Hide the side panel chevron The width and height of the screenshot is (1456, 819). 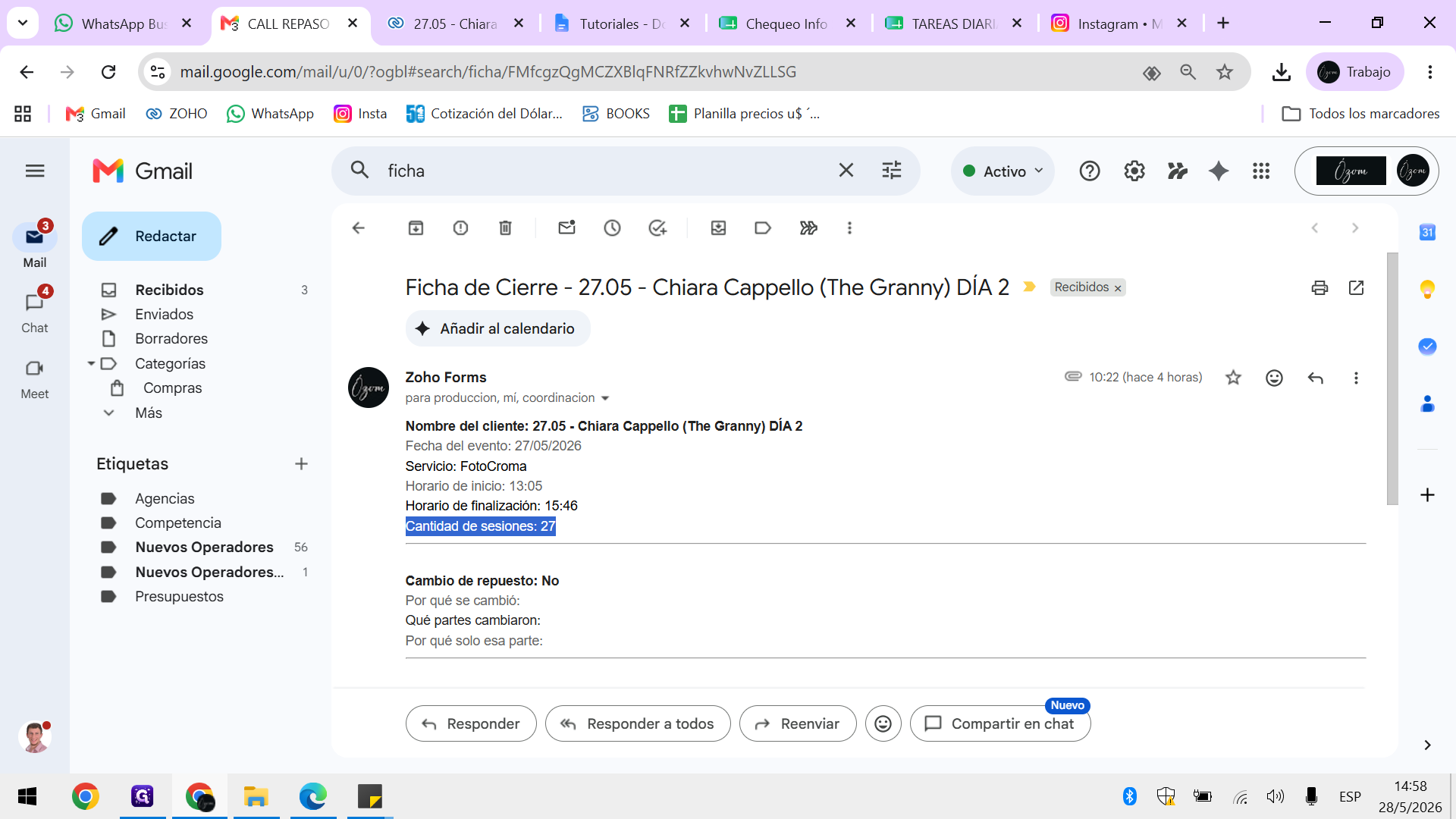pos(1427,745)
